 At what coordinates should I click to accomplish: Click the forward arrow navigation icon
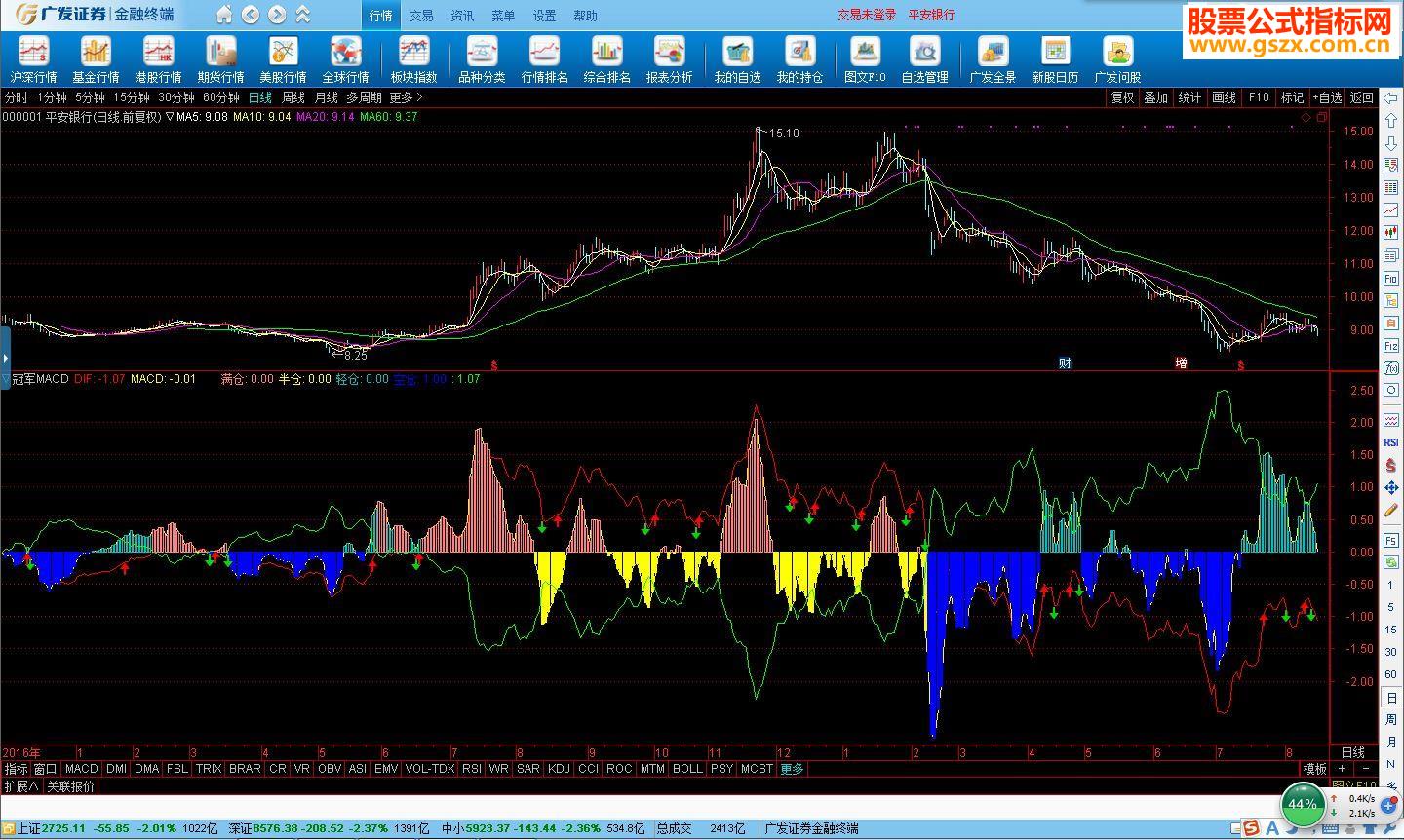(277, 15)
